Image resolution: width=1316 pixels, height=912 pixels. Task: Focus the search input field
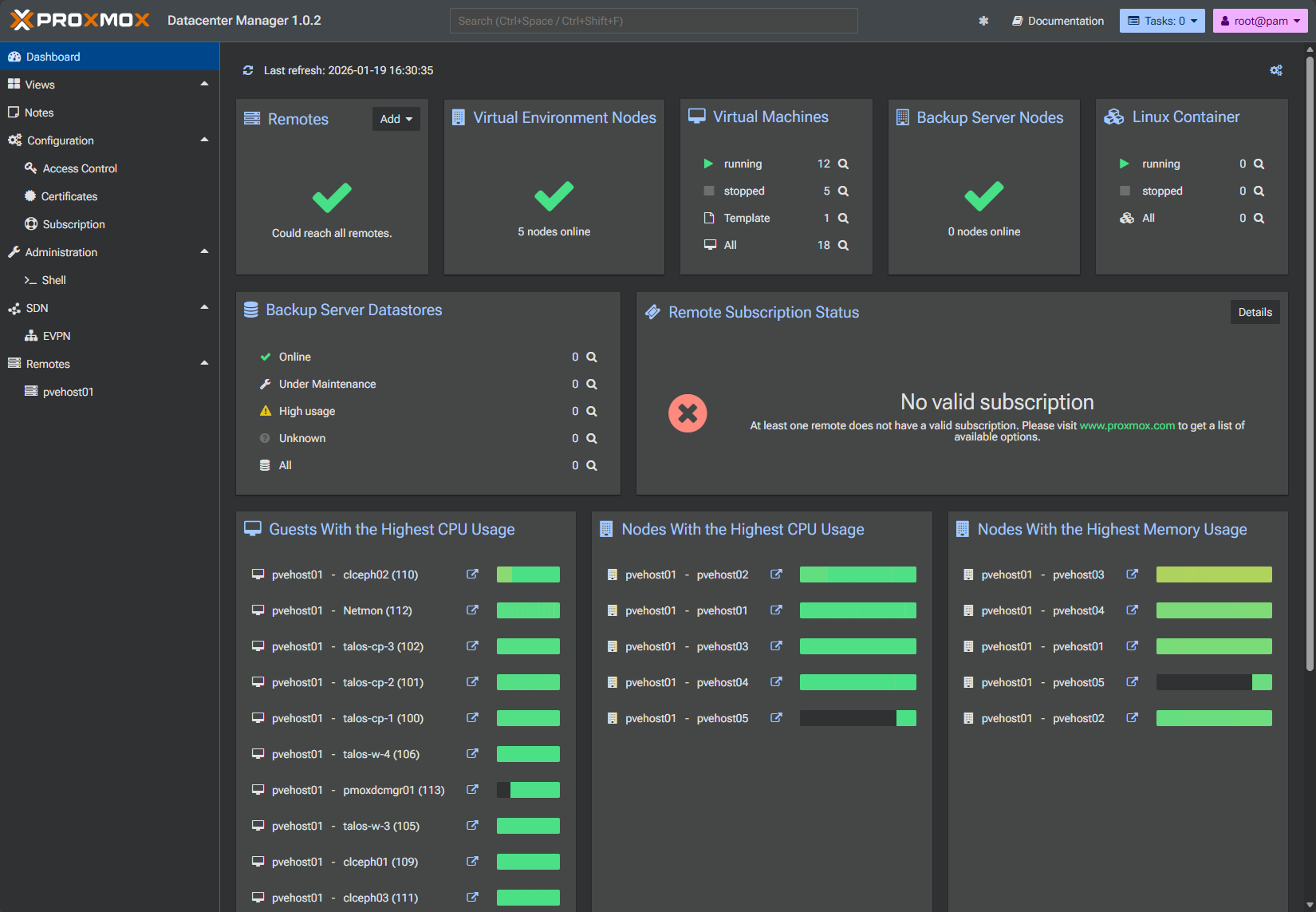654,21
